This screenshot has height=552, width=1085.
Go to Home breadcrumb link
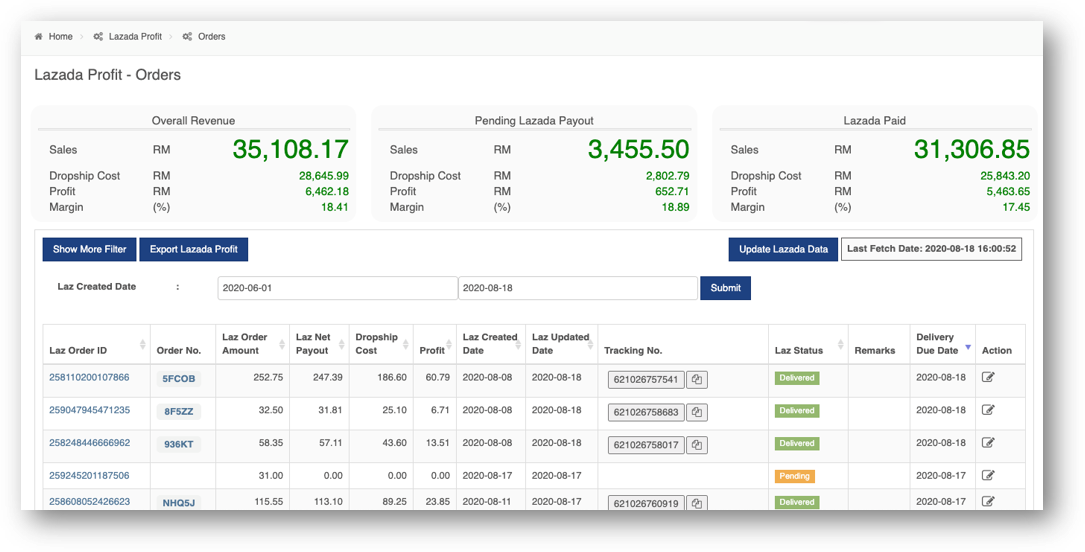click(x=60, y=37)
